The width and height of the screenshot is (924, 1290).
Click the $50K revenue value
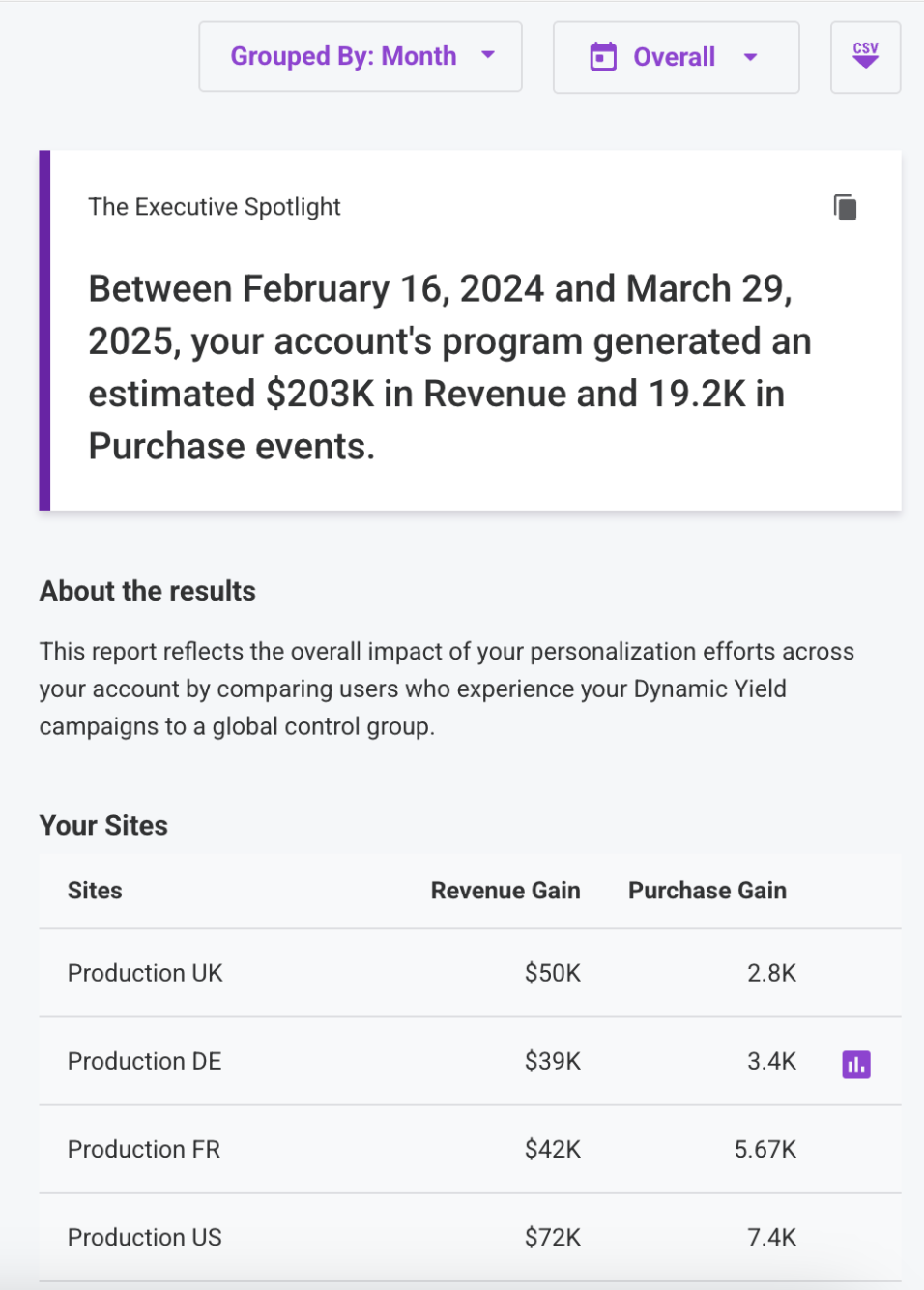point(553,973)
